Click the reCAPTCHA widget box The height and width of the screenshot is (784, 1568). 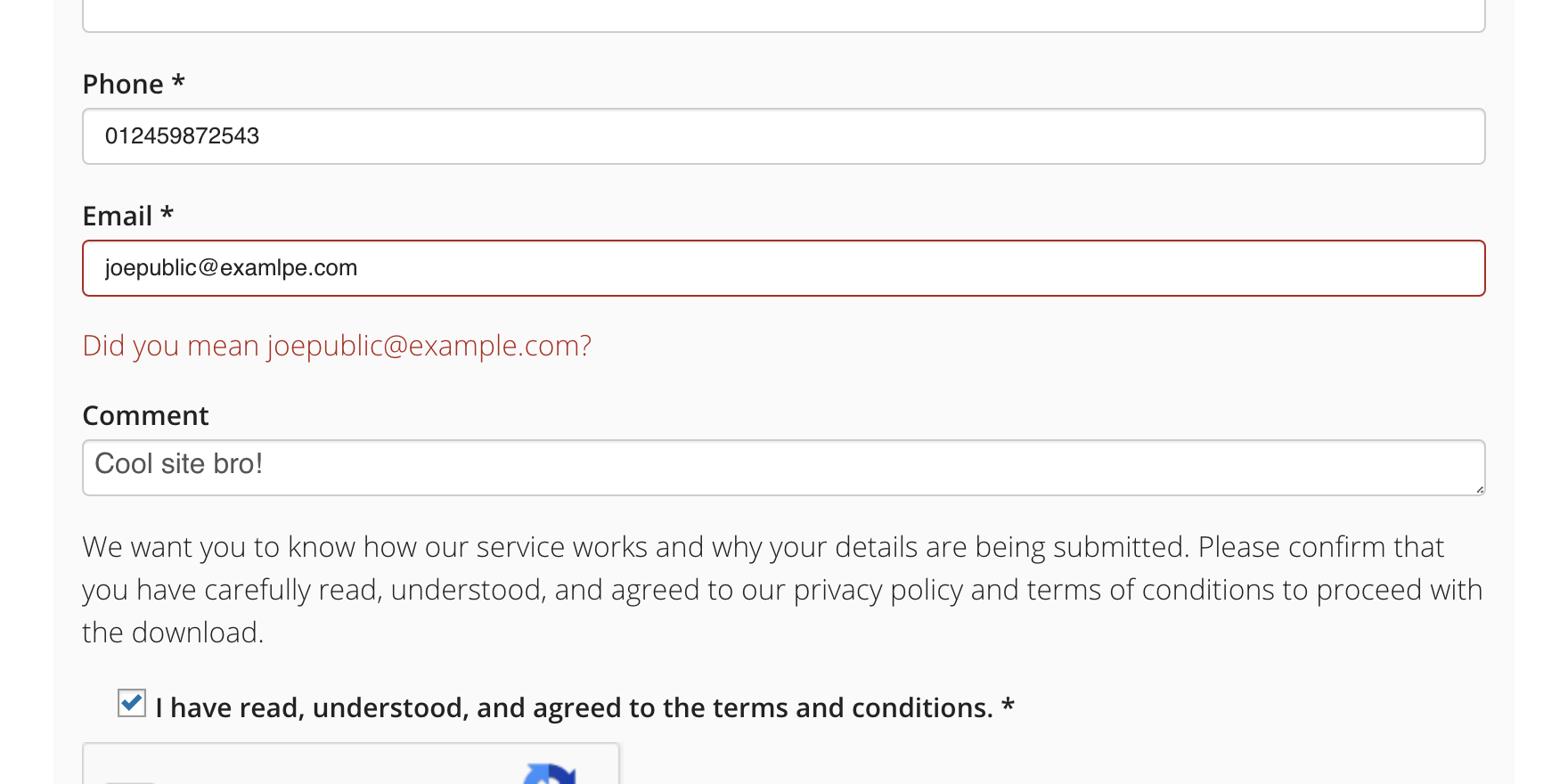point(350,764)
